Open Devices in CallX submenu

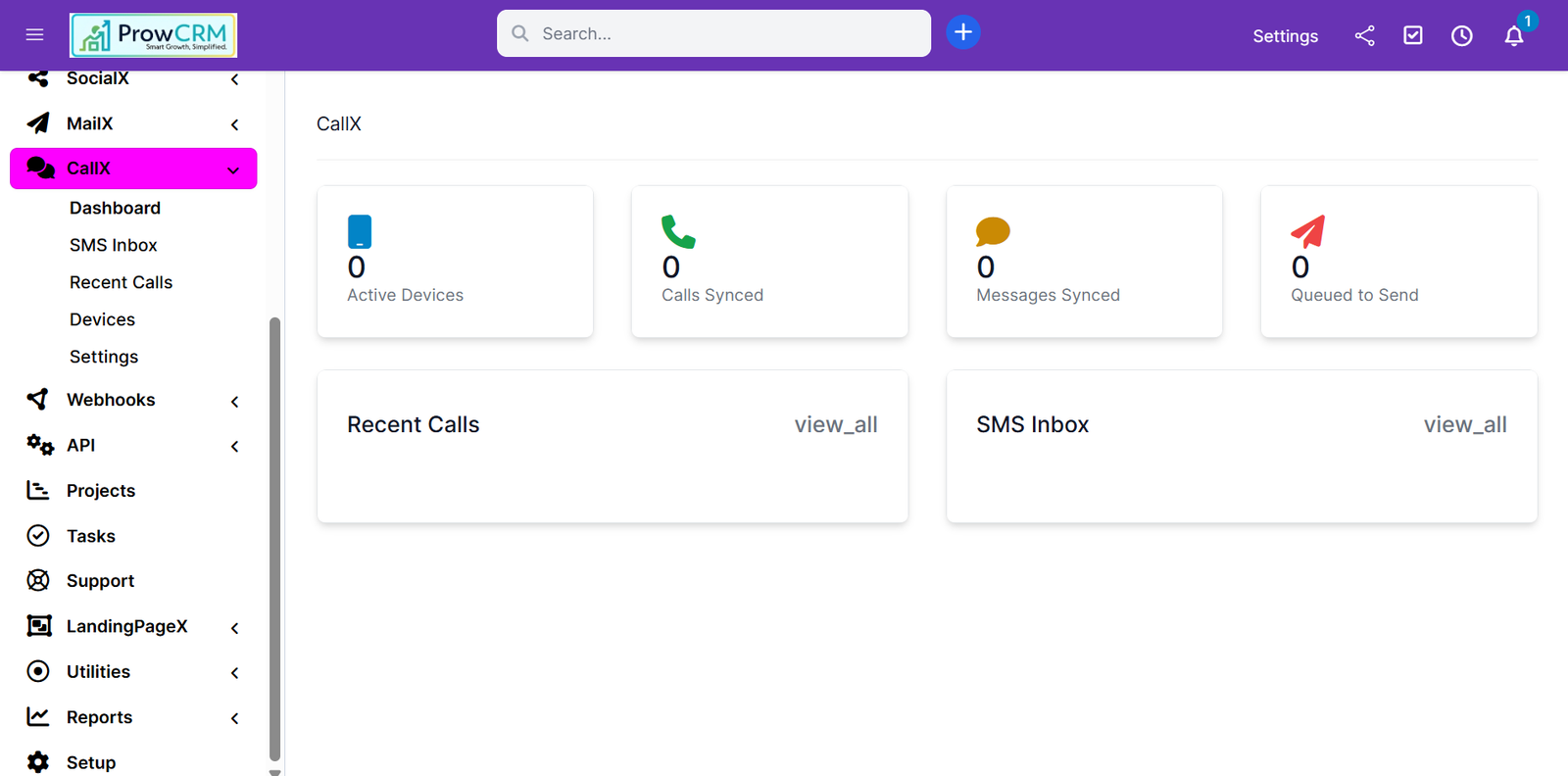[102, 319]
